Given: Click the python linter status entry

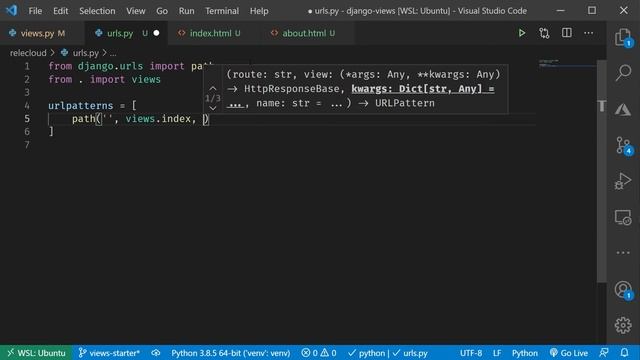Looking at the screenshot, I should pos(366,353).
